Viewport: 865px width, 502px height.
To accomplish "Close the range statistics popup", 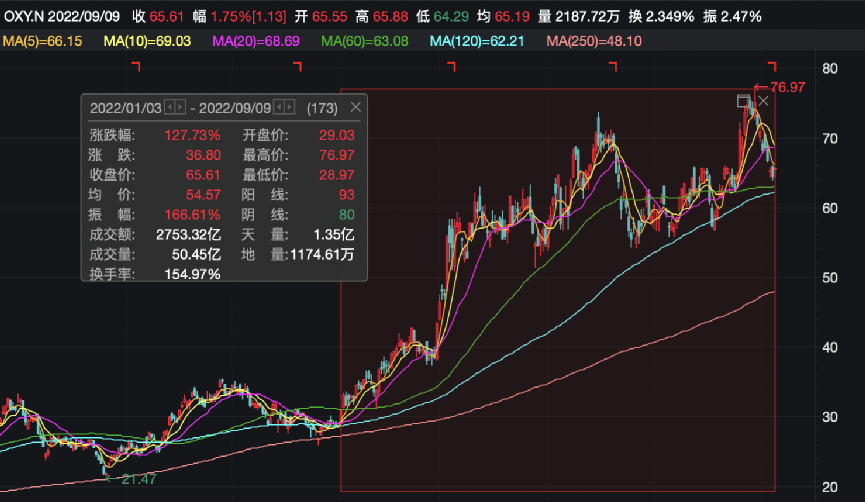I will (x=356, y=107).
